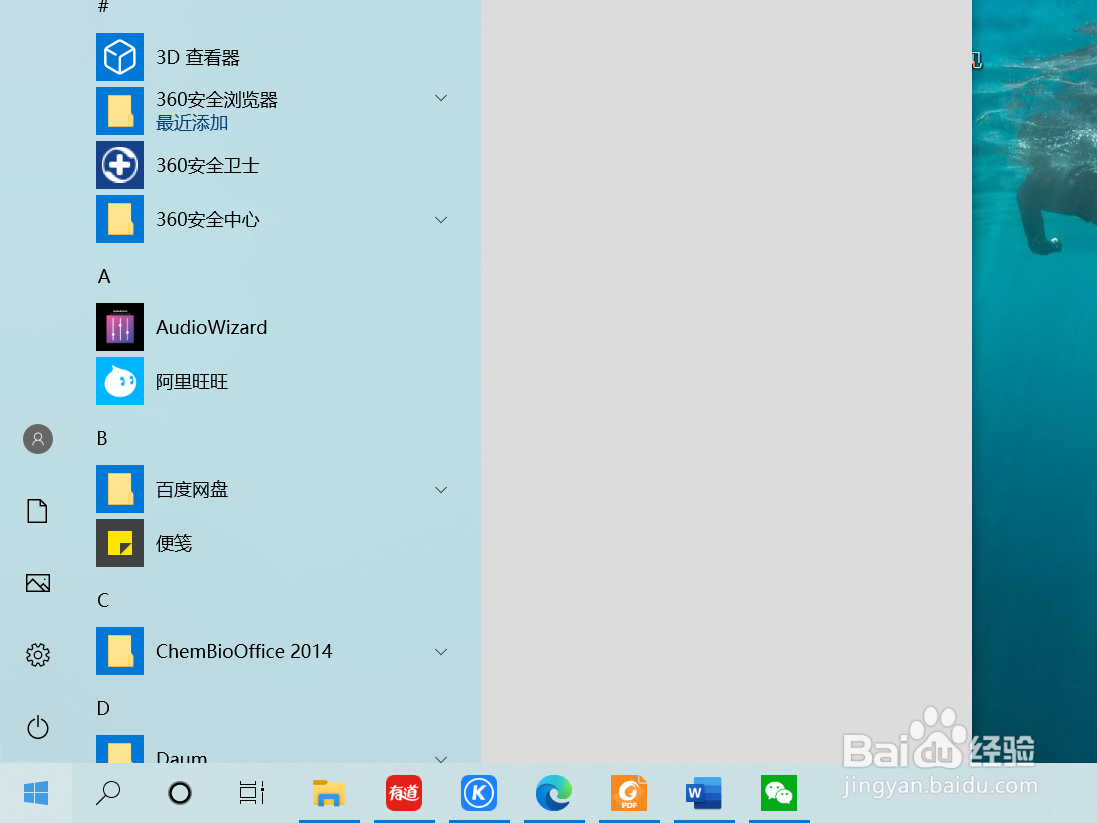Click the 最近添加 label under 360安全浏览器
Screen dimensions: 1097x823
tap(192, 123)
